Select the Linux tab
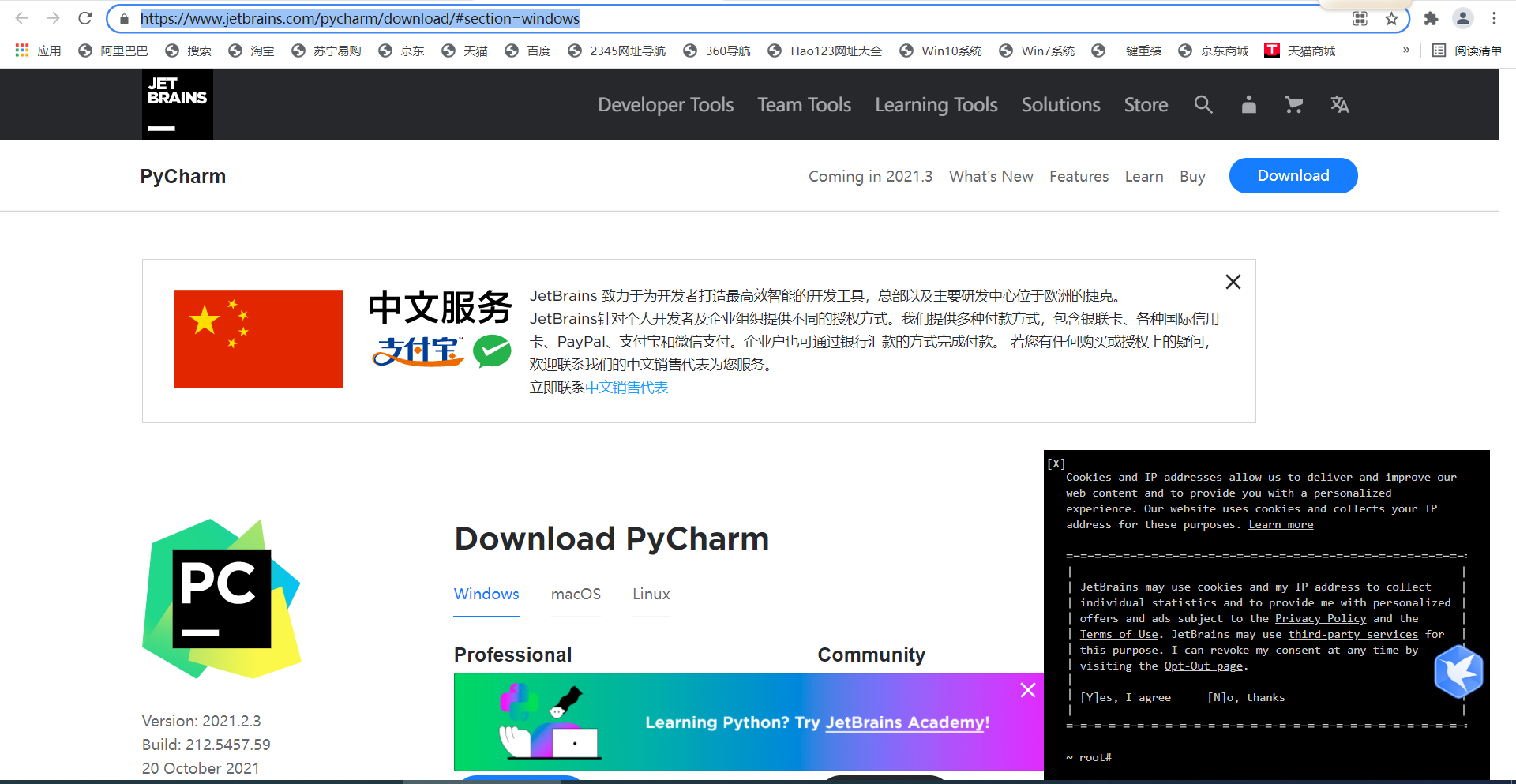The width and height of the screenshot is (1516, 784). pyautogui.click(x=651, y=595)
